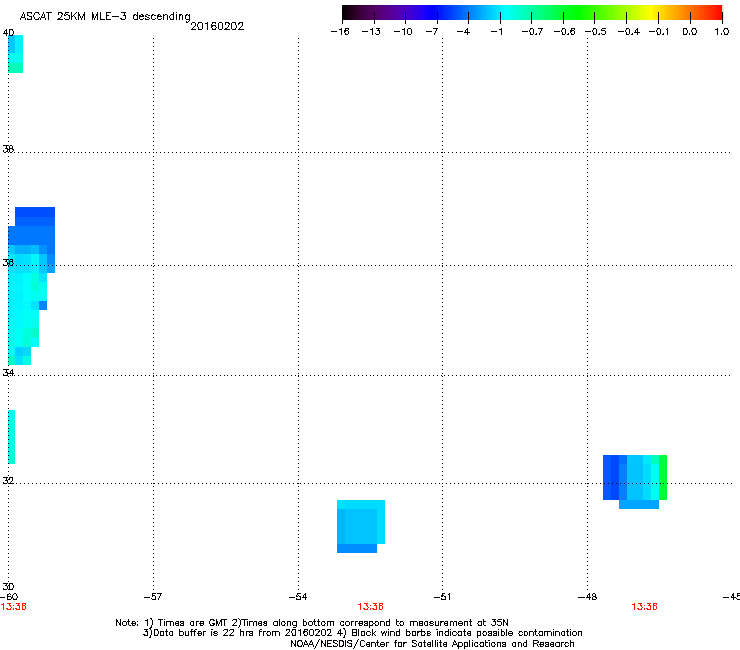Click the -16 color scale label
The height and width of the screenshot is (650, 740).
pos(340,32)
